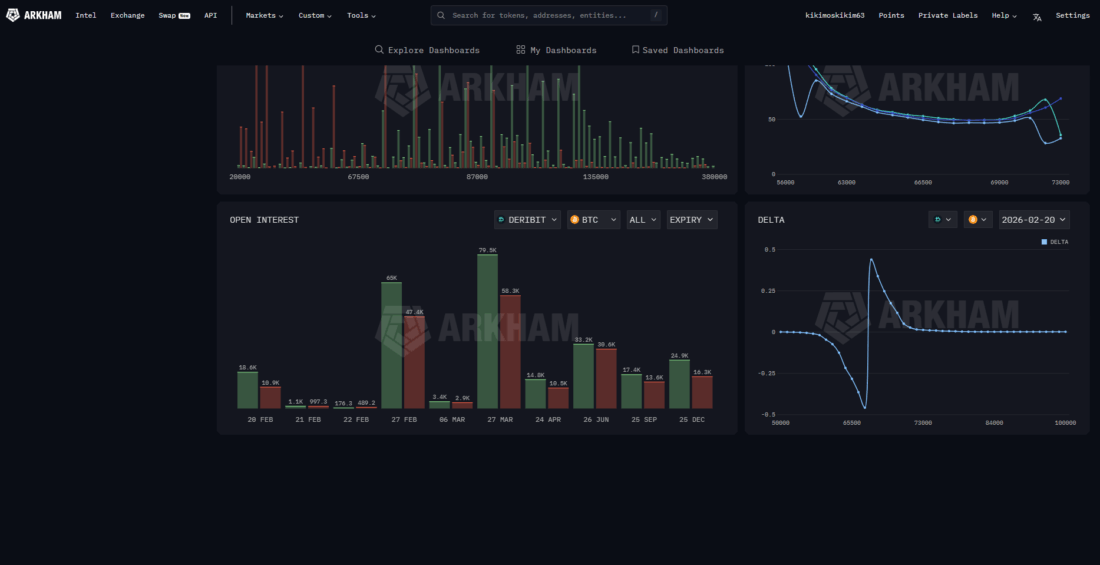Click the green 27 MAR 79.5K bar
The height and width of the screenshot is (565, 1100).
pos(488,331)
